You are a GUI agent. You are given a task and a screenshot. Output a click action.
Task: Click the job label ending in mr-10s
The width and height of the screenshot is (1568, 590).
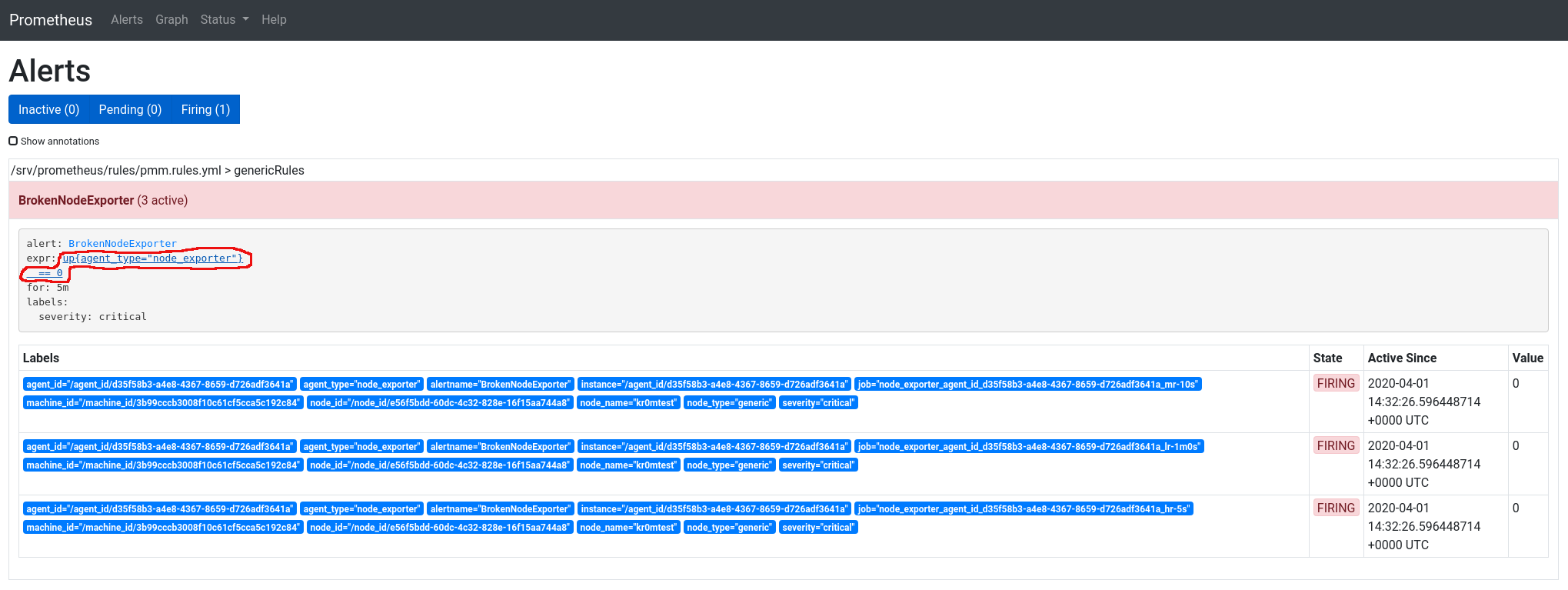pyautogui.click(x=1027, y=385)
